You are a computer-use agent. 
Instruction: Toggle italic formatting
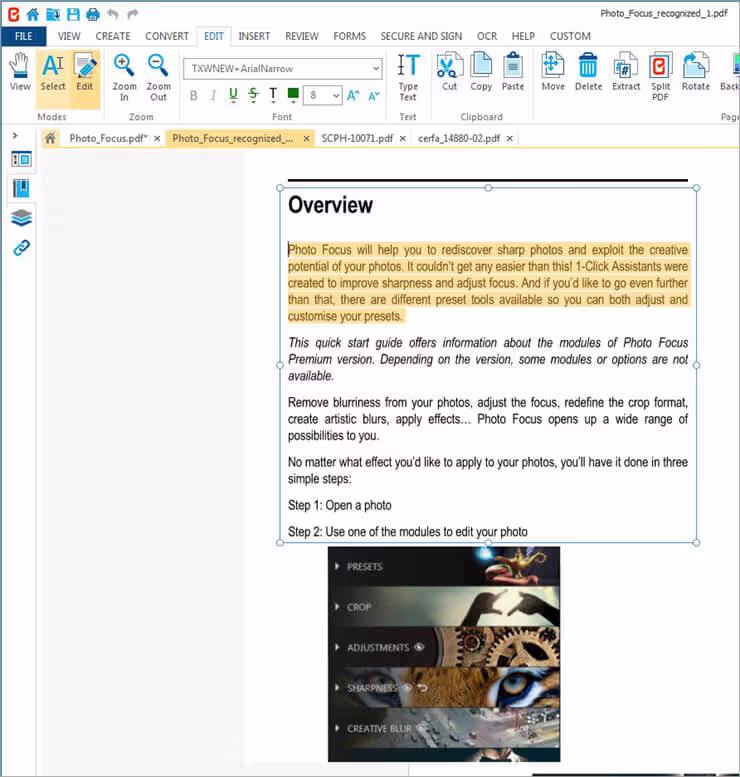pos(213,95)
